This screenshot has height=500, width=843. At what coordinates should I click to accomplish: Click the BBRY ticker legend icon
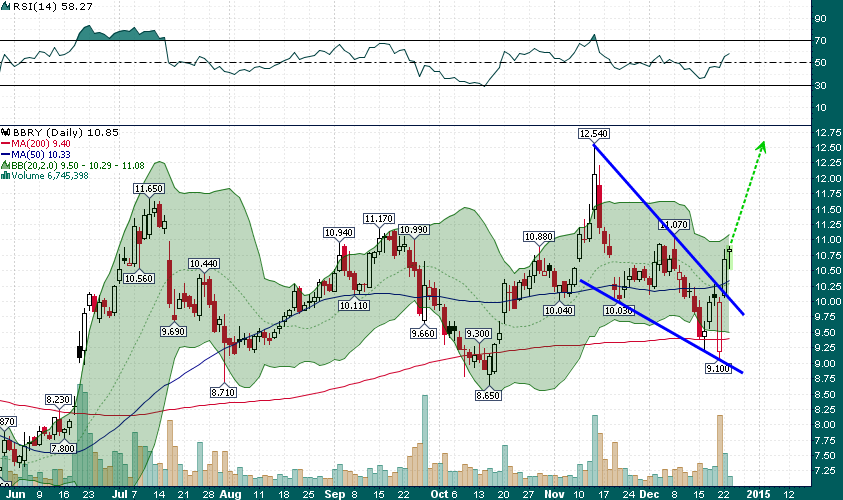point(5,132)
